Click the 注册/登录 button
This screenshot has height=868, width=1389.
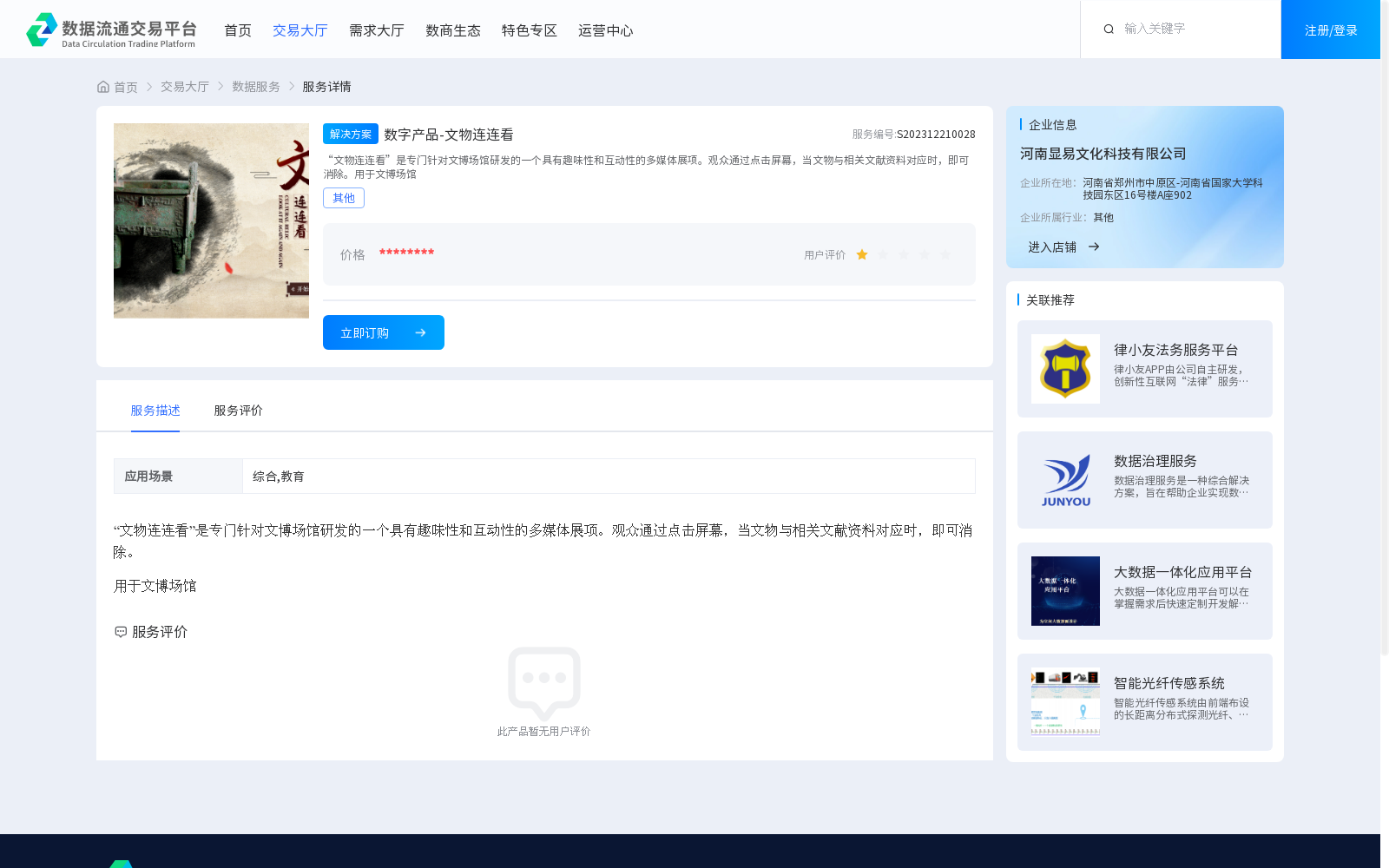click(1331, 30)
